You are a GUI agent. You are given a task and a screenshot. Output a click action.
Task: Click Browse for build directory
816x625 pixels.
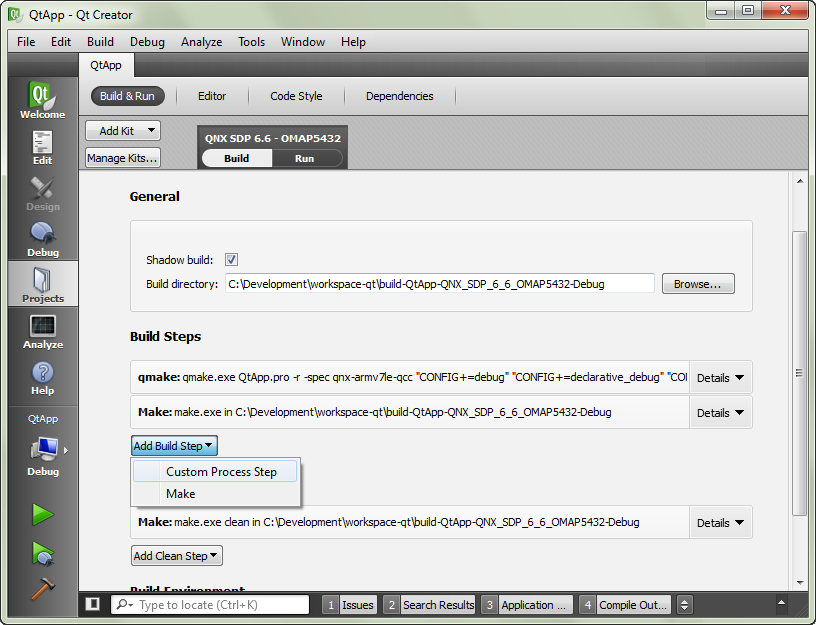(x=697, y=284)
